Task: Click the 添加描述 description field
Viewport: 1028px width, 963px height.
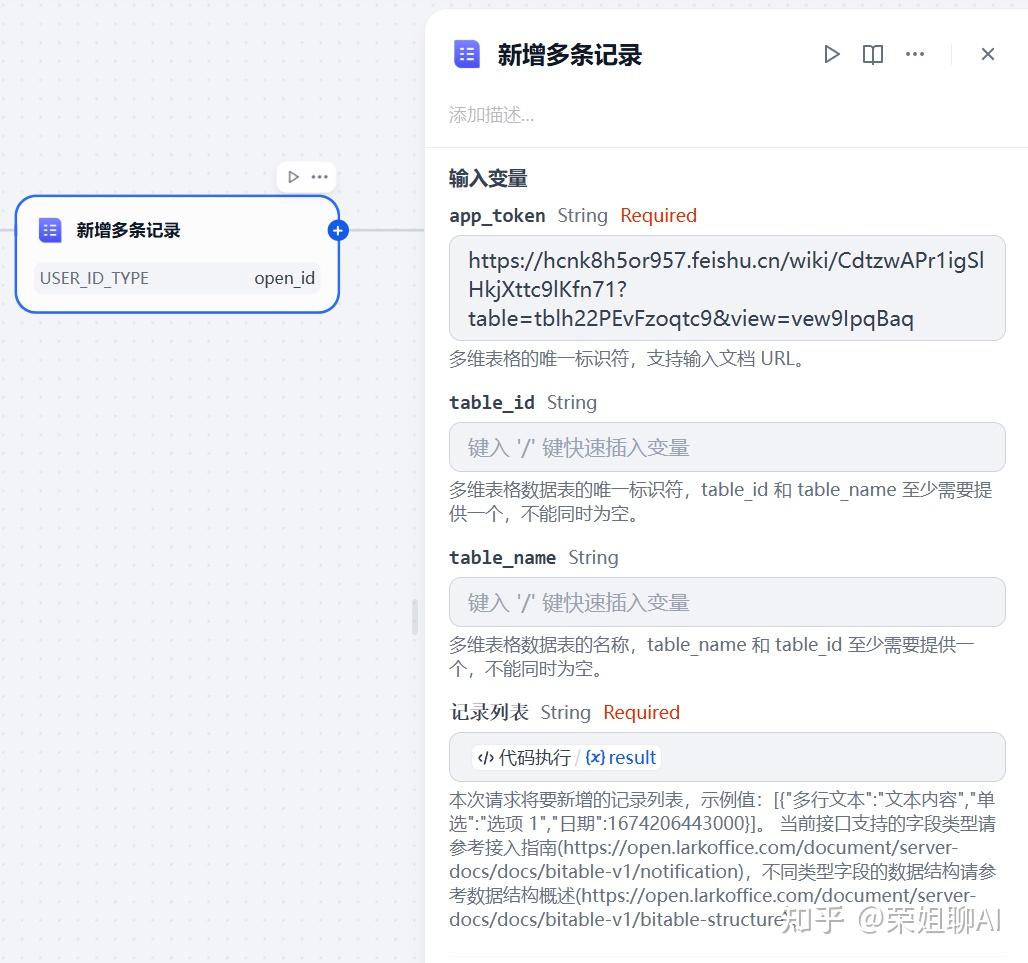Action: click(492, 115)
